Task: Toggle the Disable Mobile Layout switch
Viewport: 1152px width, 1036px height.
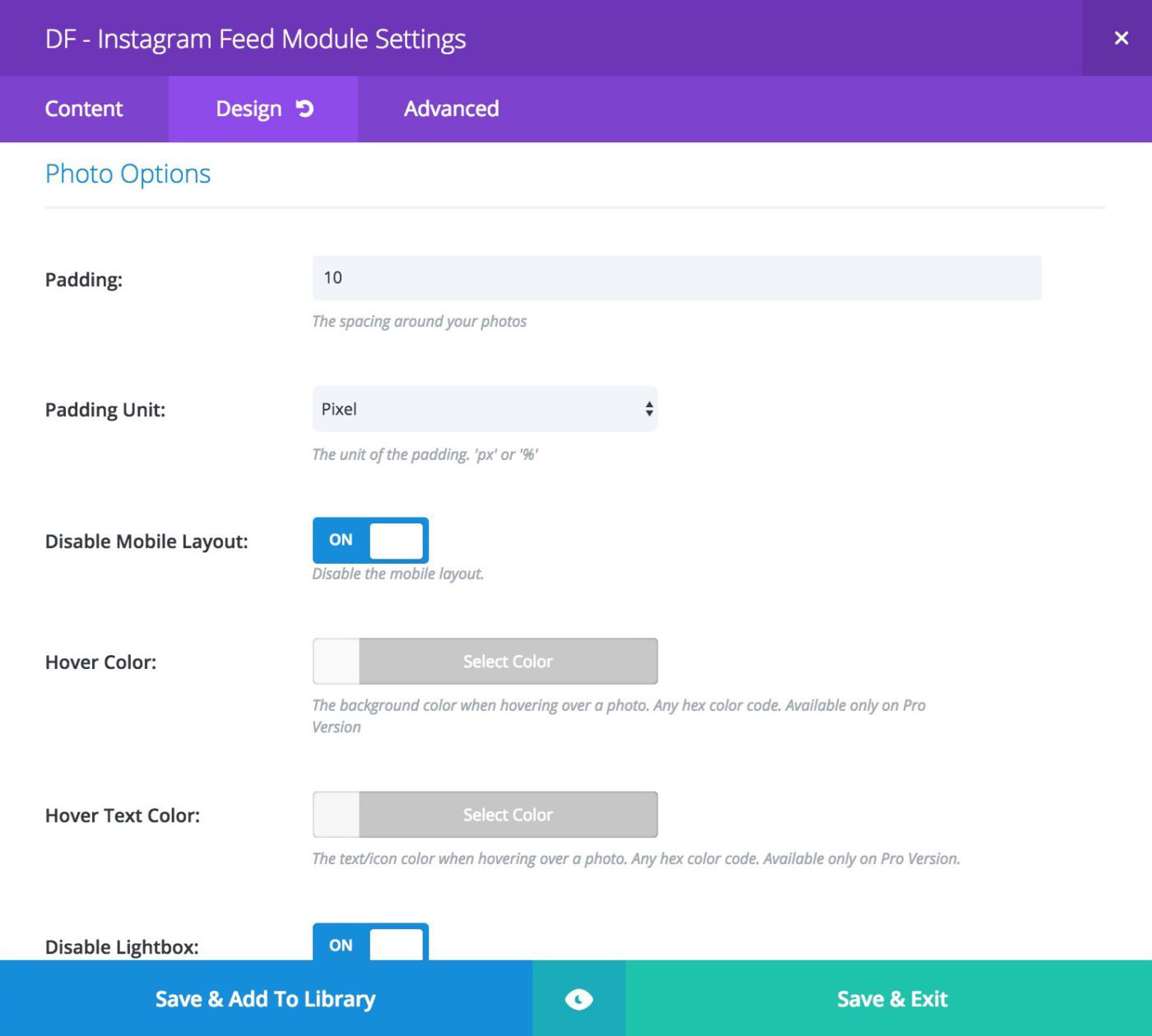Action: 370,540
